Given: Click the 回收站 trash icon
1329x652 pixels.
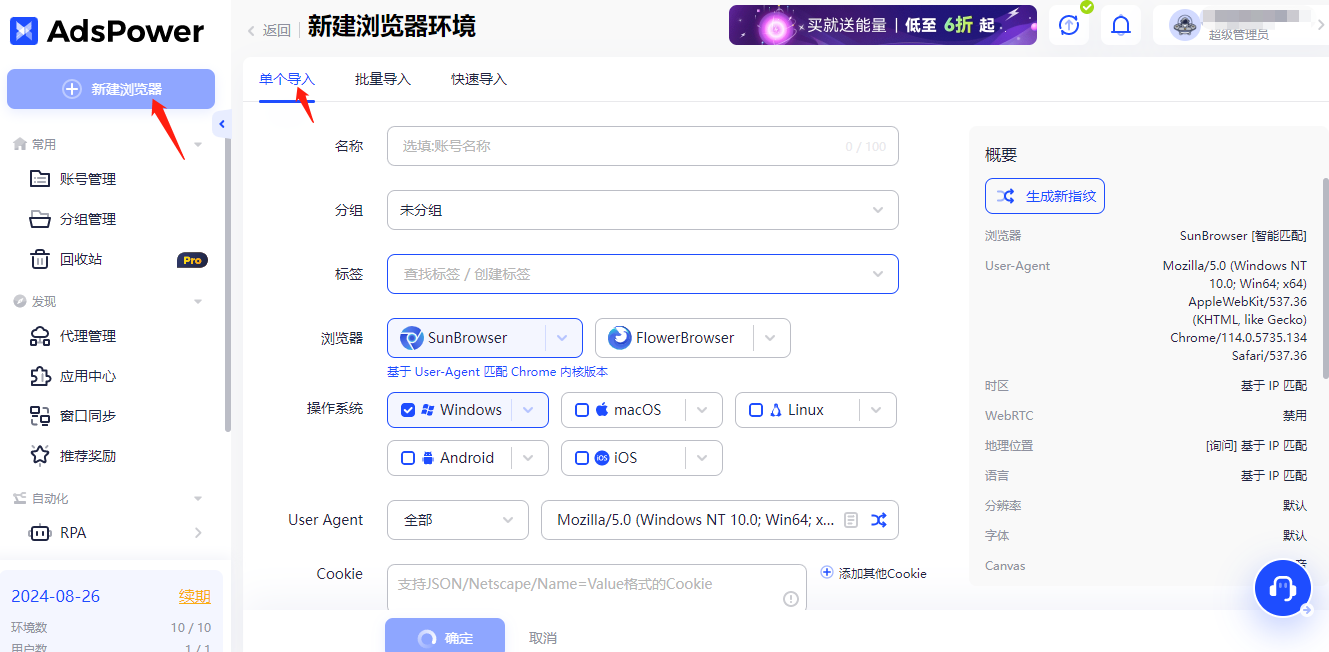Looking at the screenshot, I should (40, 259).
